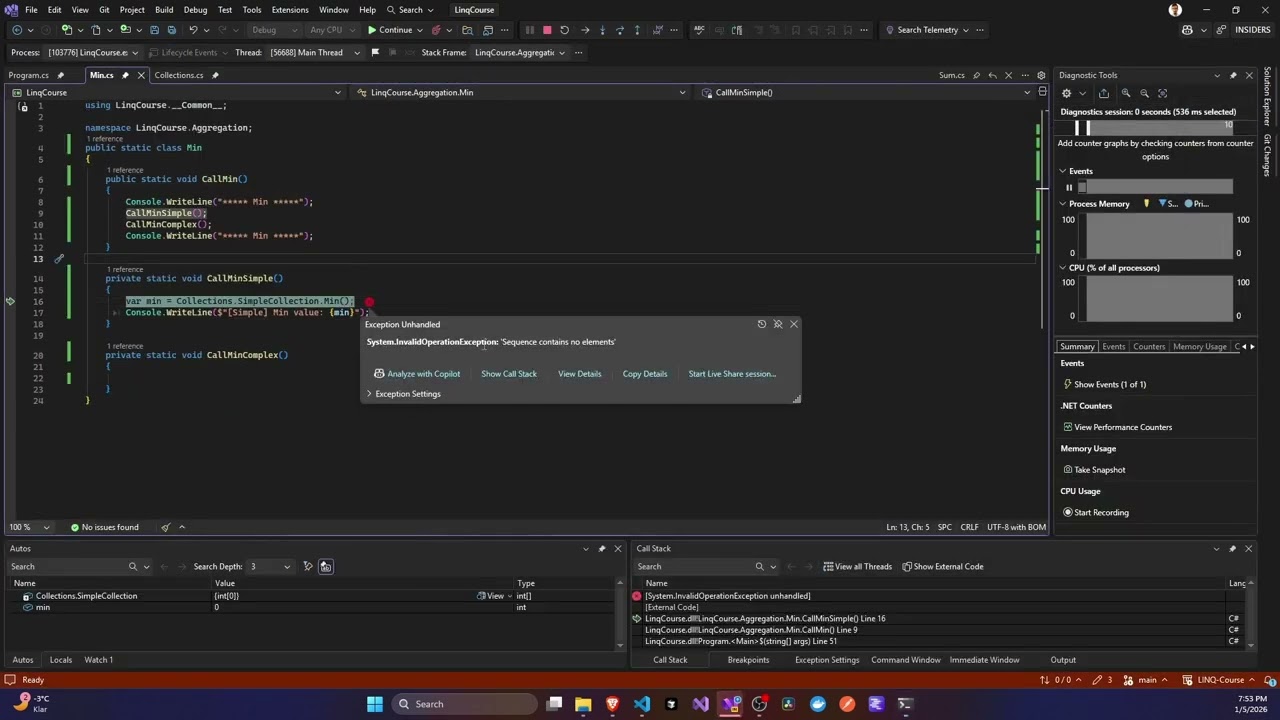Click Analyze with Copilot link

point(416,374)
